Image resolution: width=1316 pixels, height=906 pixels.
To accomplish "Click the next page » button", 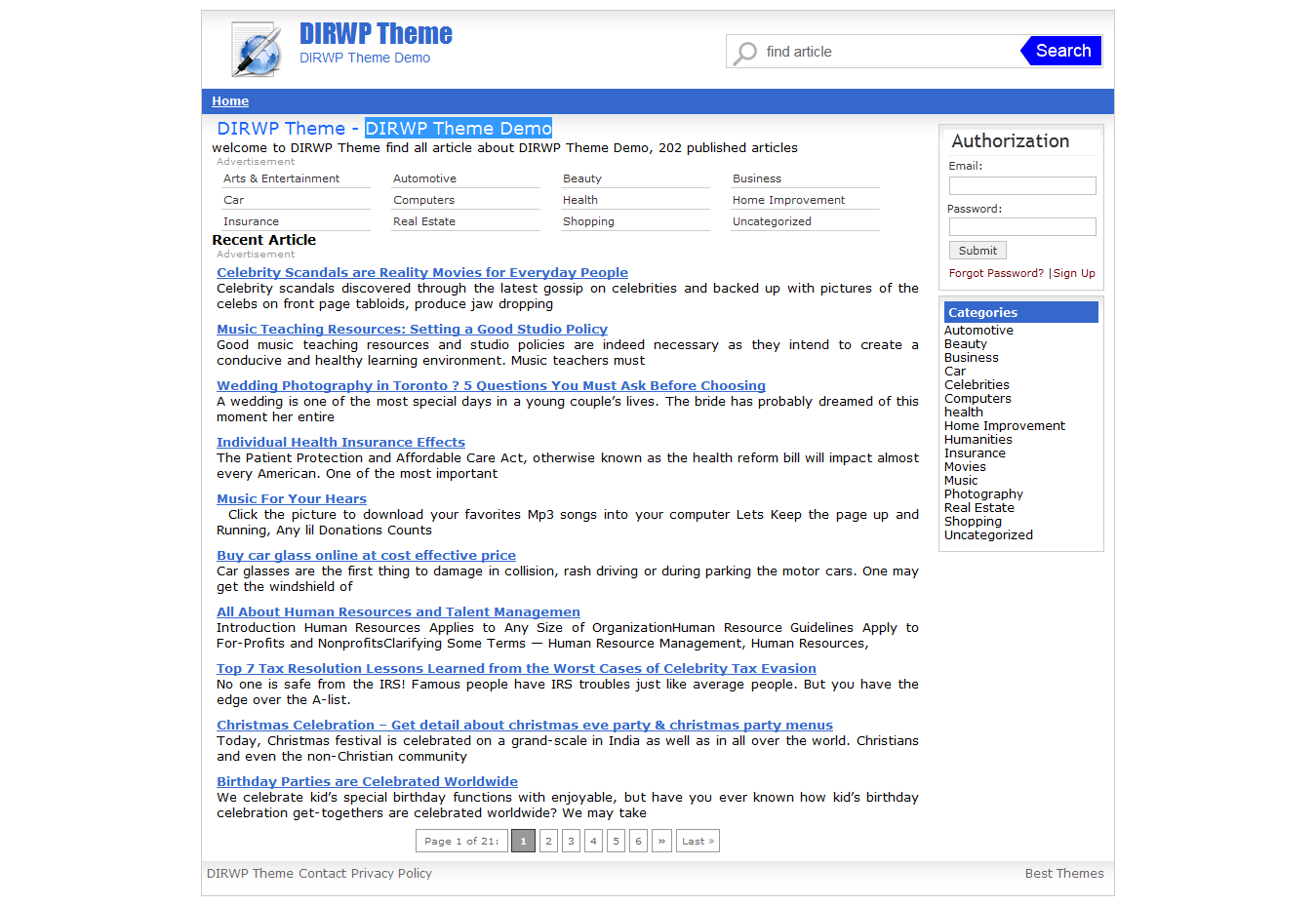I will click(x=661, y=841).
